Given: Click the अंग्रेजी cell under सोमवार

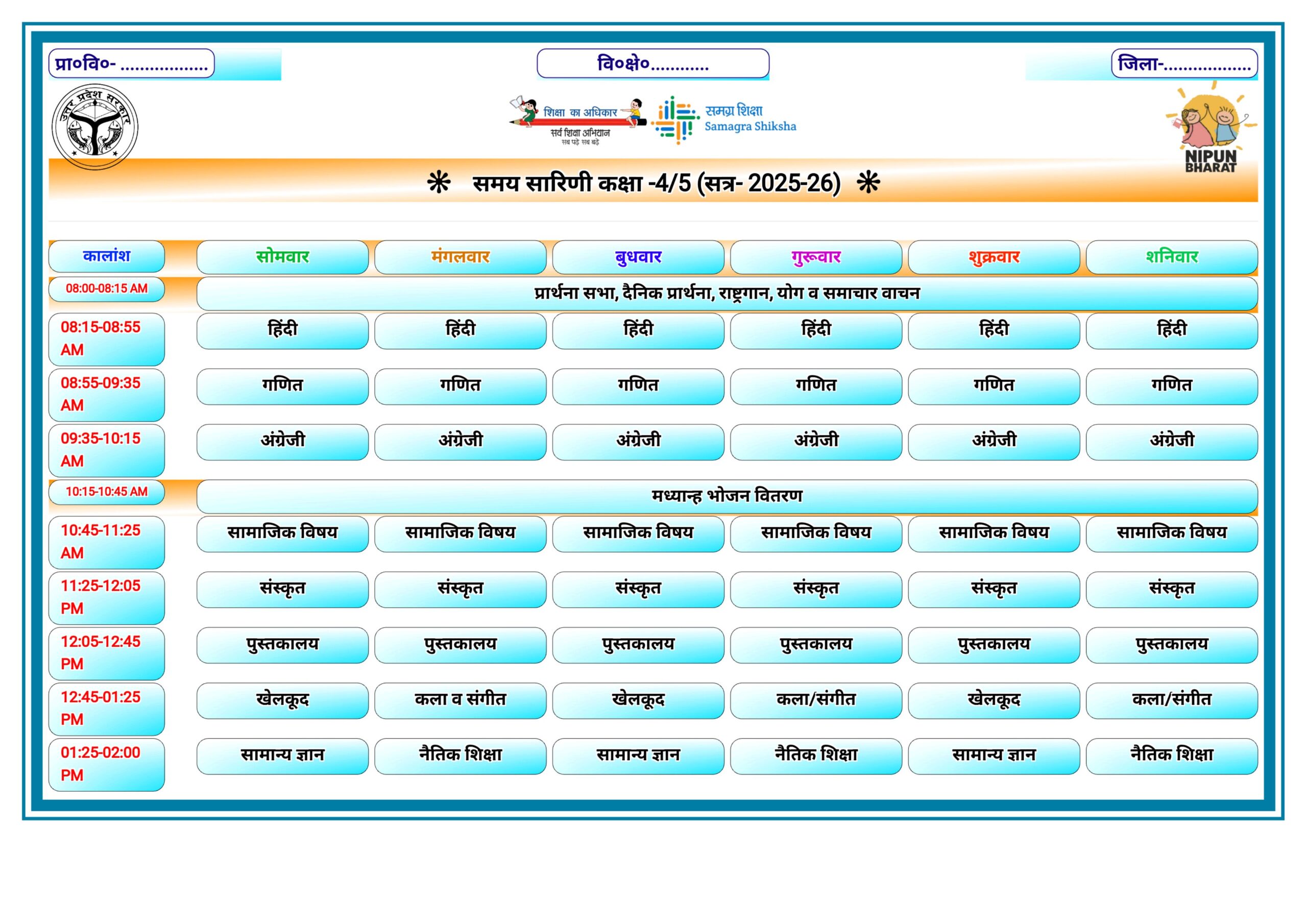Looking at the screenshot, I should (282, 442).
